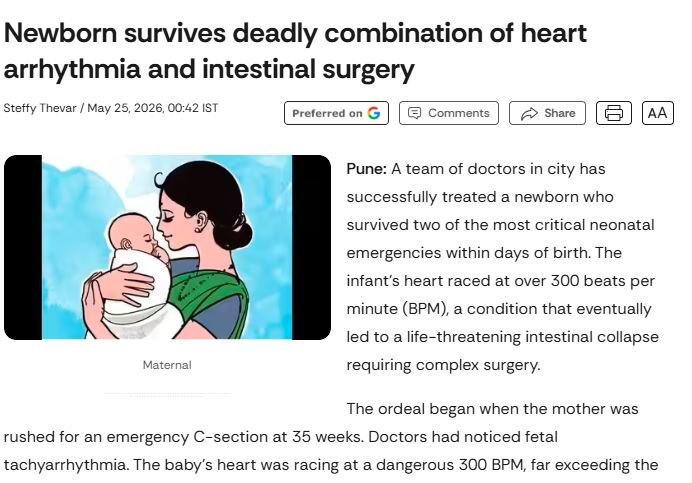Click the speech bubble comments icon

pyautogui.click(x=414, y=113)
